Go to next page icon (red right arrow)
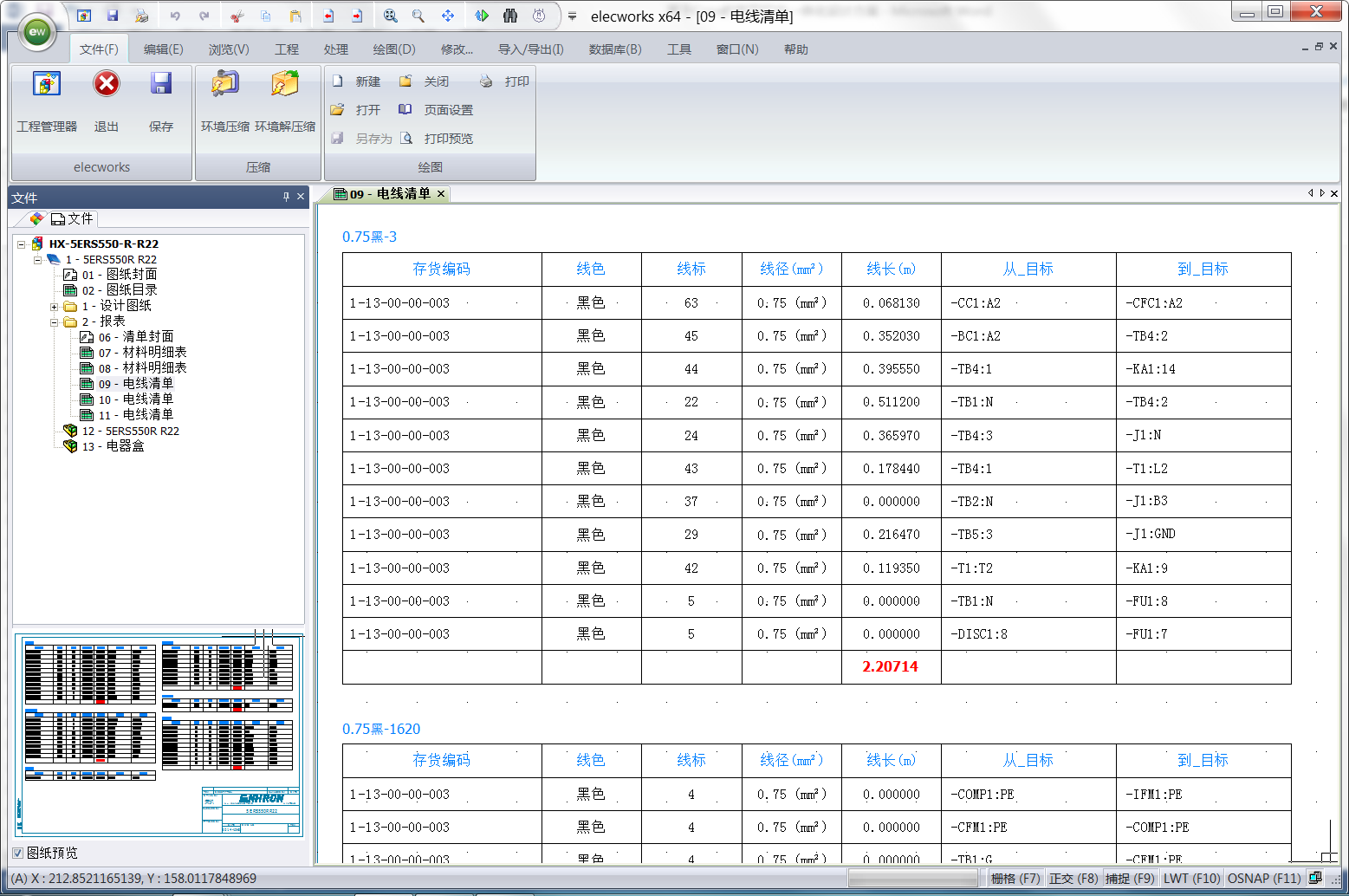 pos(357,16)
